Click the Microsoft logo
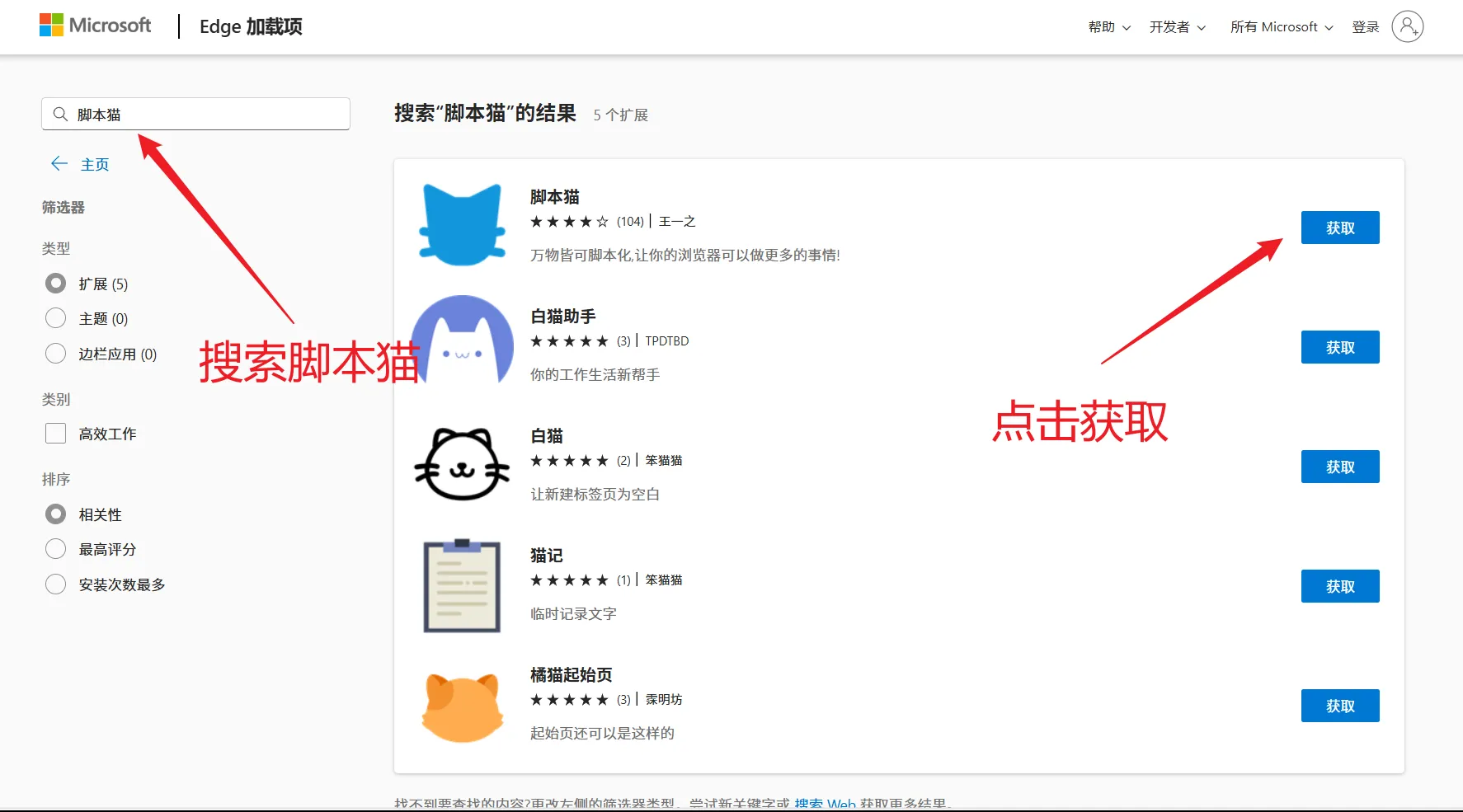1463x812 pixels. (x=95, y=26)
